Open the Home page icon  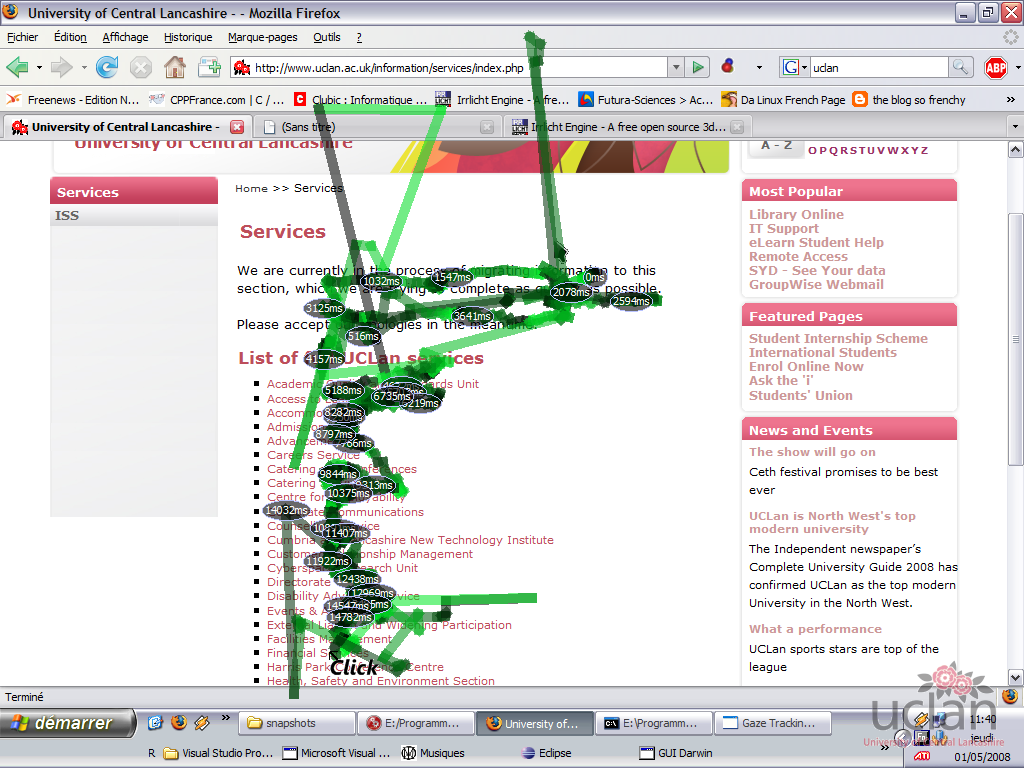click(x=174, y=67)
